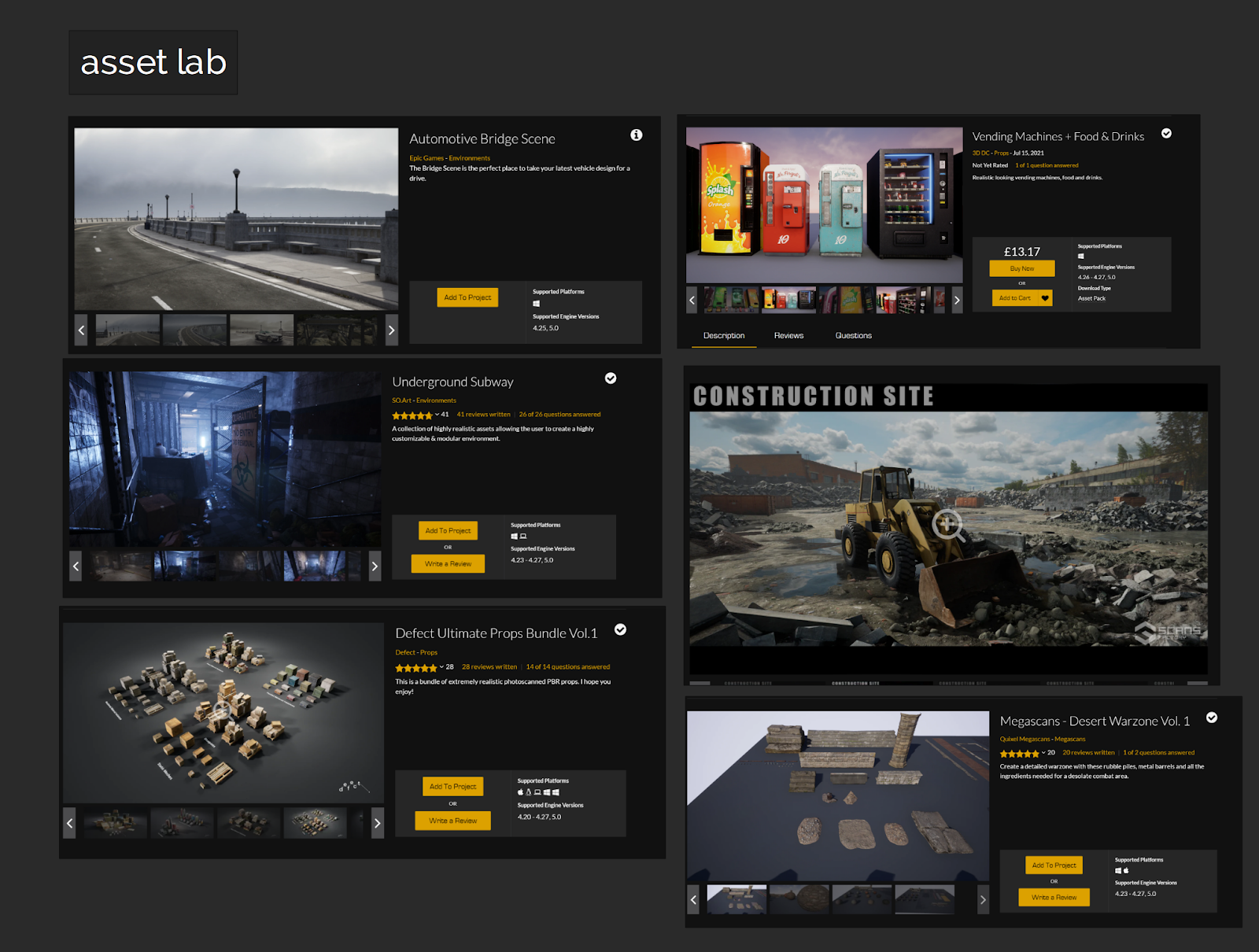Open the 3D DC seller link
Viewport: 1259px width, 952px height.
coord(980,153)
